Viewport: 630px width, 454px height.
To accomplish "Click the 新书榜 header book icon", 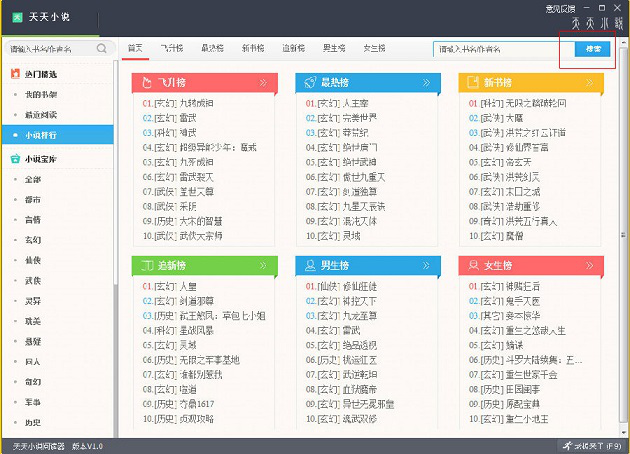I will point(473,82).
